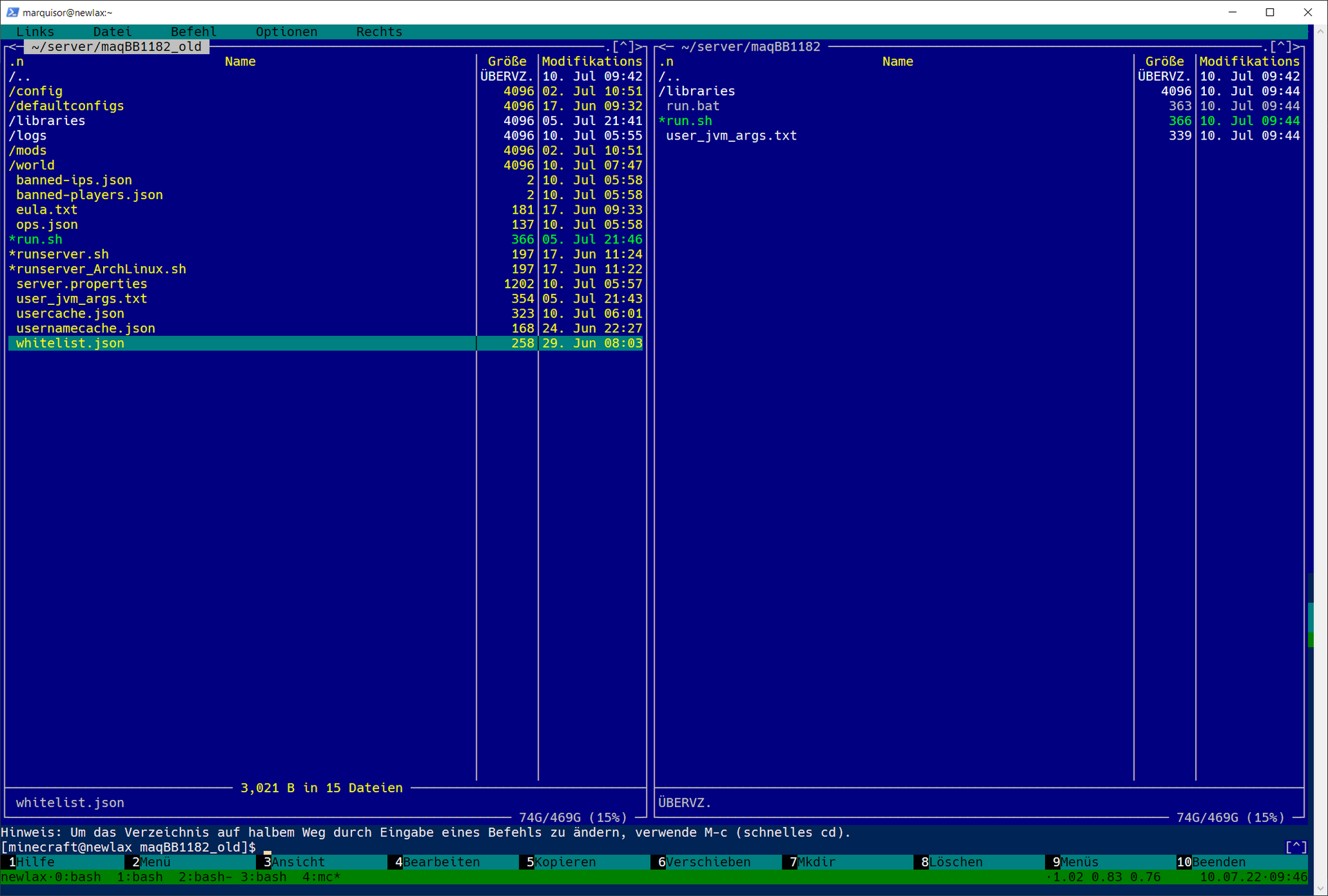
Task: Sort right panel by Name column
Action: 897,62
